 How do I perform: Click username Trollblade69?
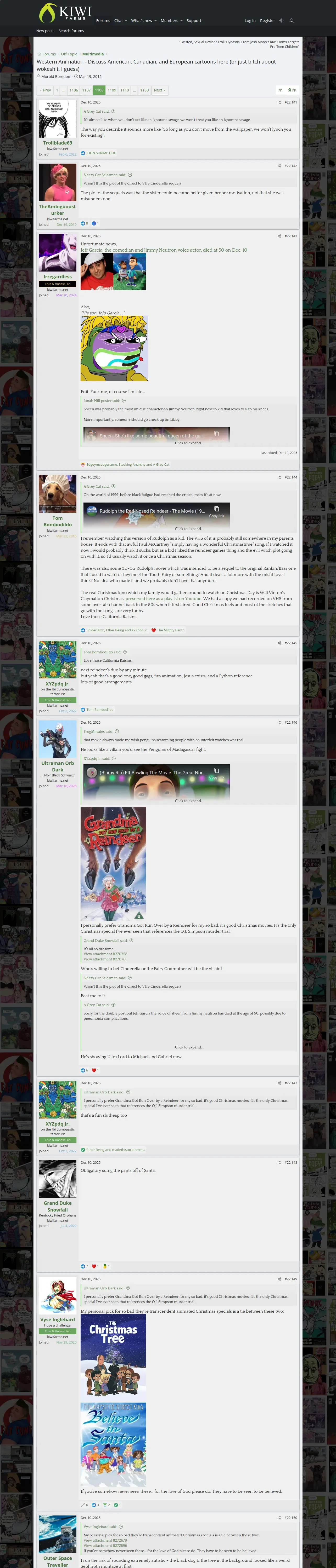click(57, 143)
